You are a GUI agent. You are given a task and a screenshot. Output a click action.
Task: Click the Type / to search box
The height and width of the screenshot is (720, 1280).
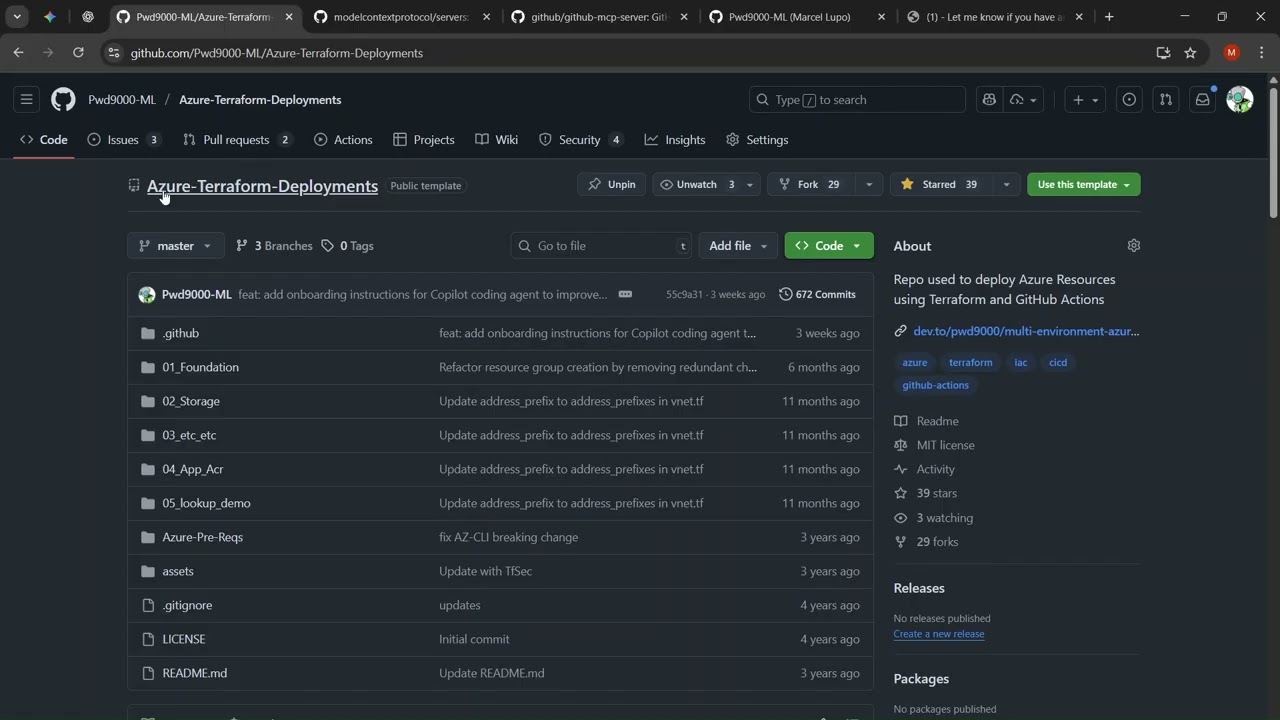pos(857,100)
